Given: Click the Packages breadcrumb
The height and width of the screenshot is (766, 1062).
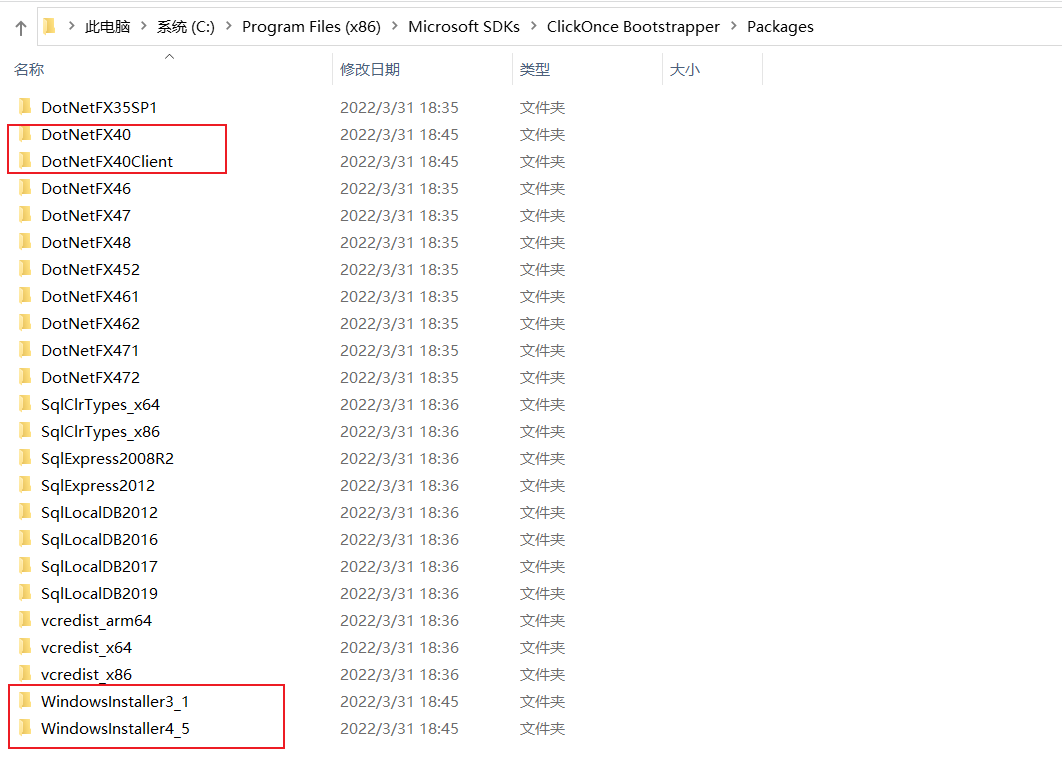Looking at the screenshot, I should click(x=780, y=27).
